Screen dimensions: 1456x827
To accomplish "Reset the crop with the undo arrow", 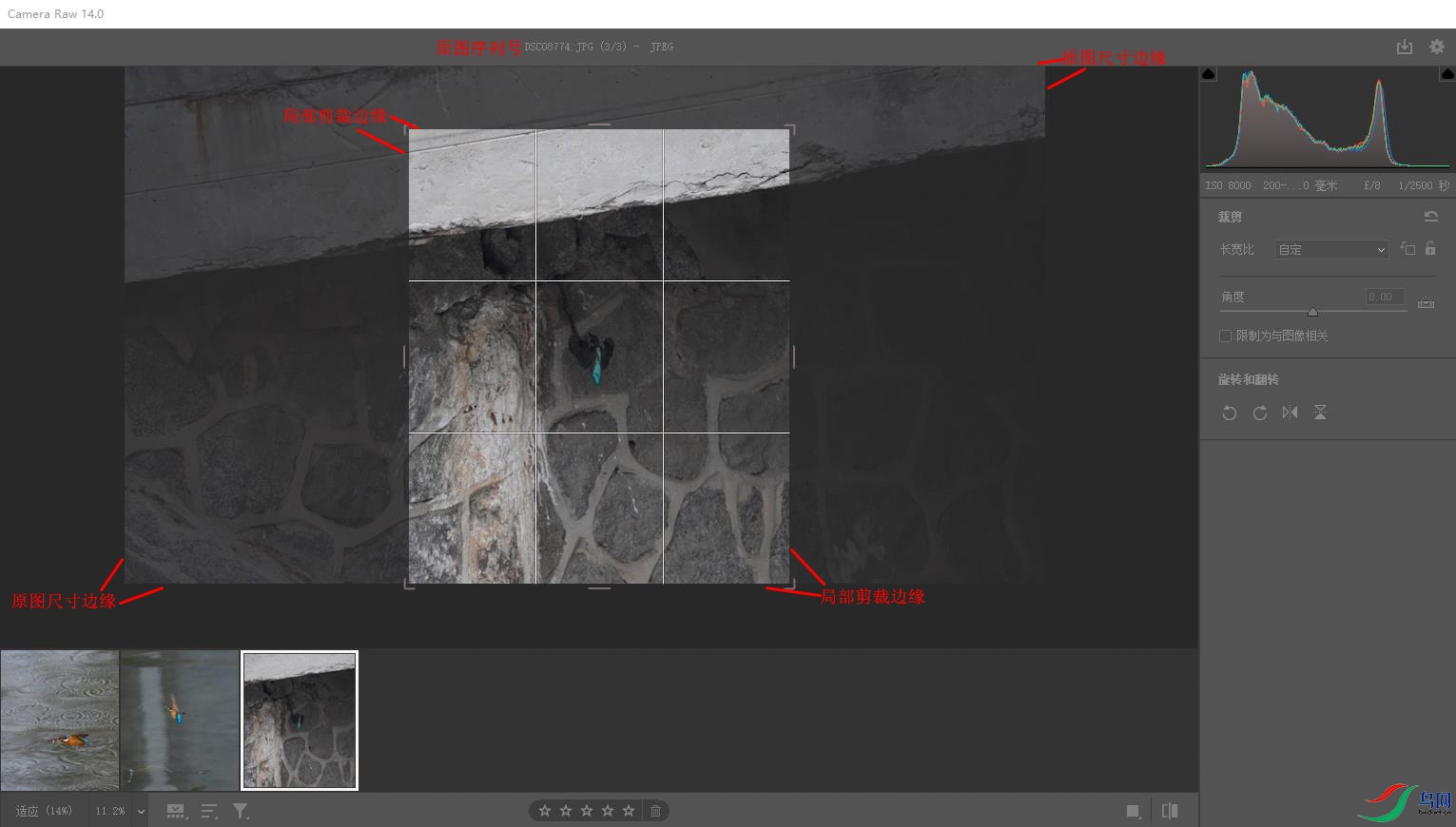I will (1430, 217).
